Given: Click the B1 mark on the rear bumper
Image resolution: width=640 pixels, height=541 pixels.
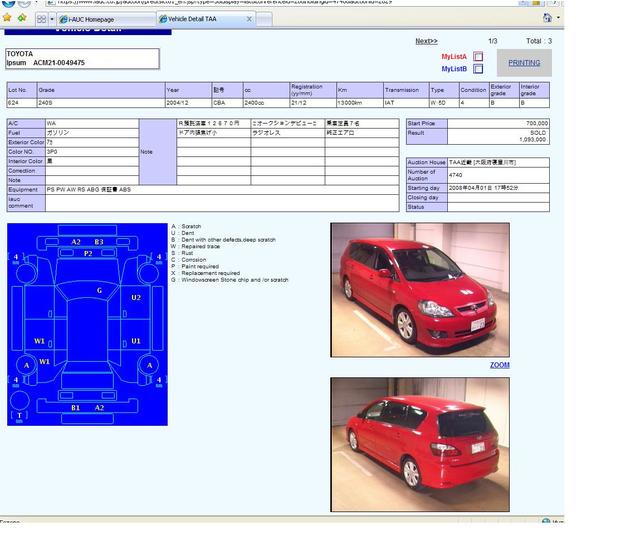Looking at the screenshot, I should (76, 407).
